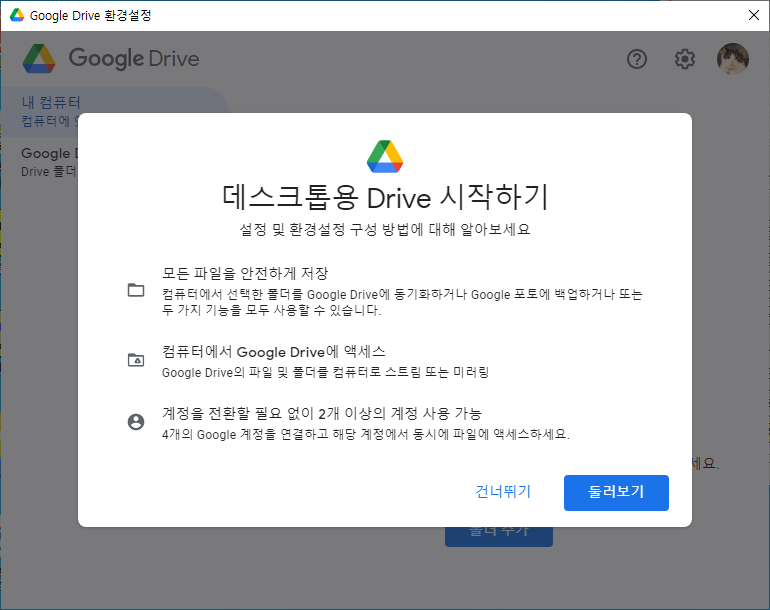
Task: Click the Drive logo at the top of the dialog
Action: coord(385,157)
